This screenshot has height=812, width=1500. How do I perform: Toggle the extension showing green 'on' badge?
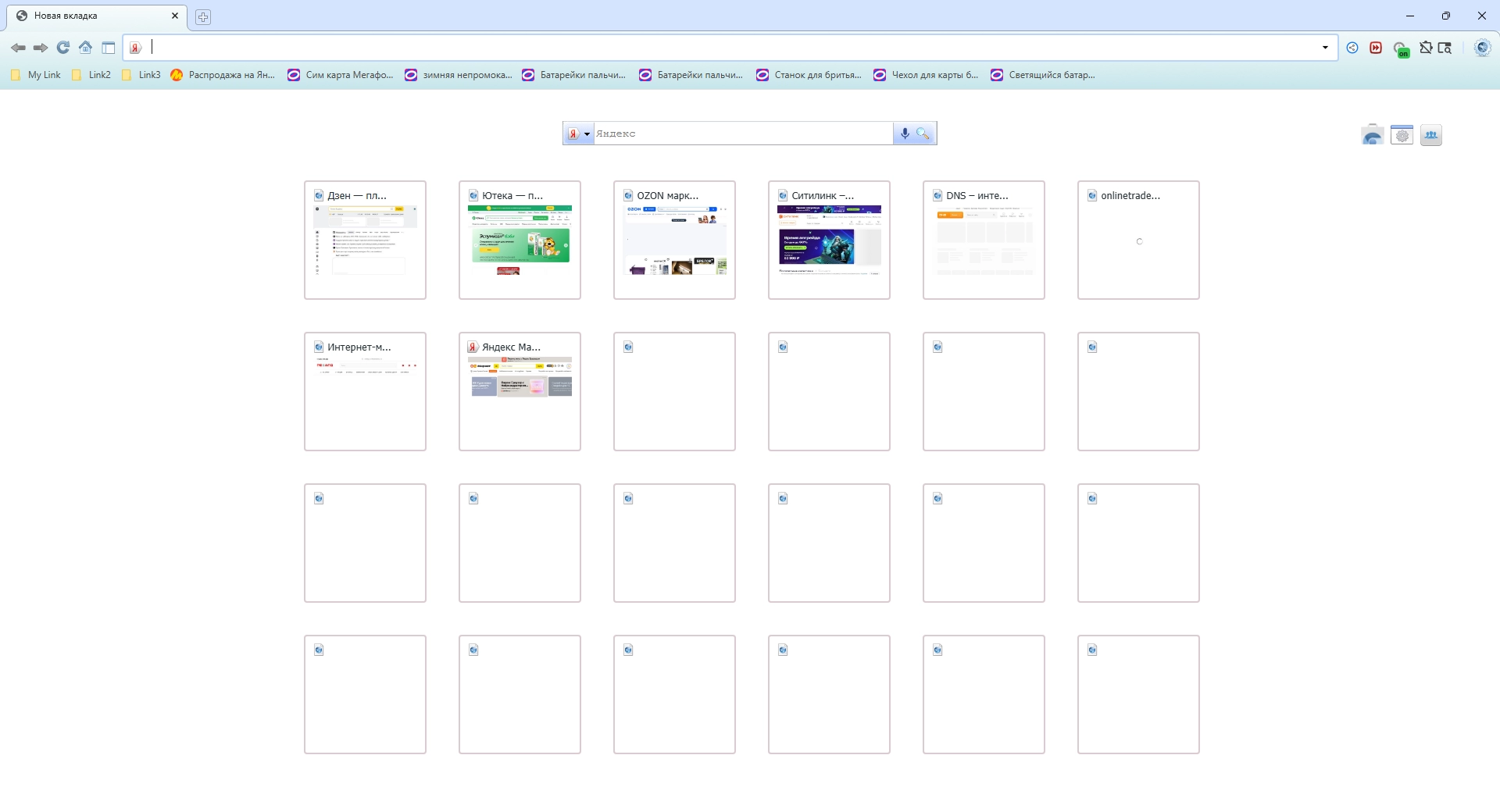[1401, 49]
